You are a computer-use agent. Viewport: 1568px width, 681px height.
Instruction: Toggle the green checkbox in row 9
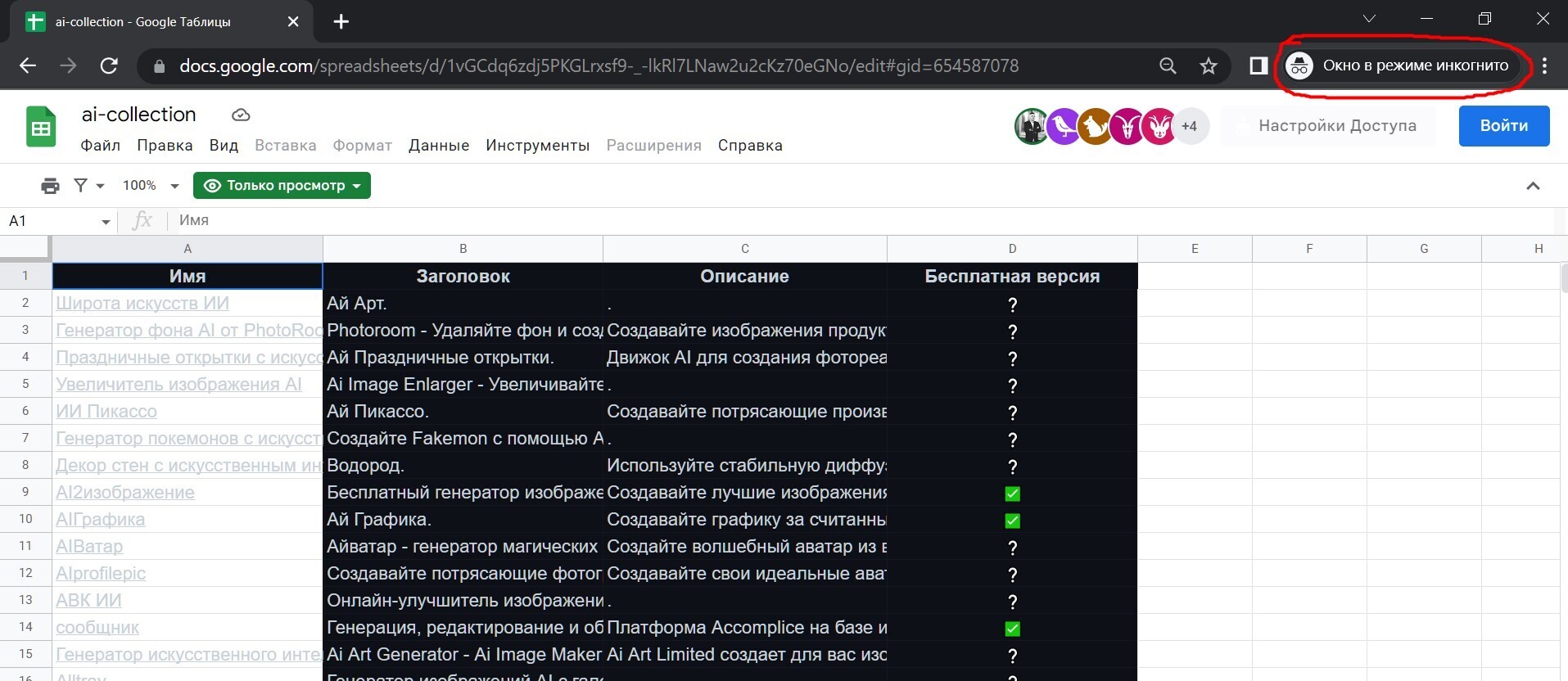click(1012, 494)
